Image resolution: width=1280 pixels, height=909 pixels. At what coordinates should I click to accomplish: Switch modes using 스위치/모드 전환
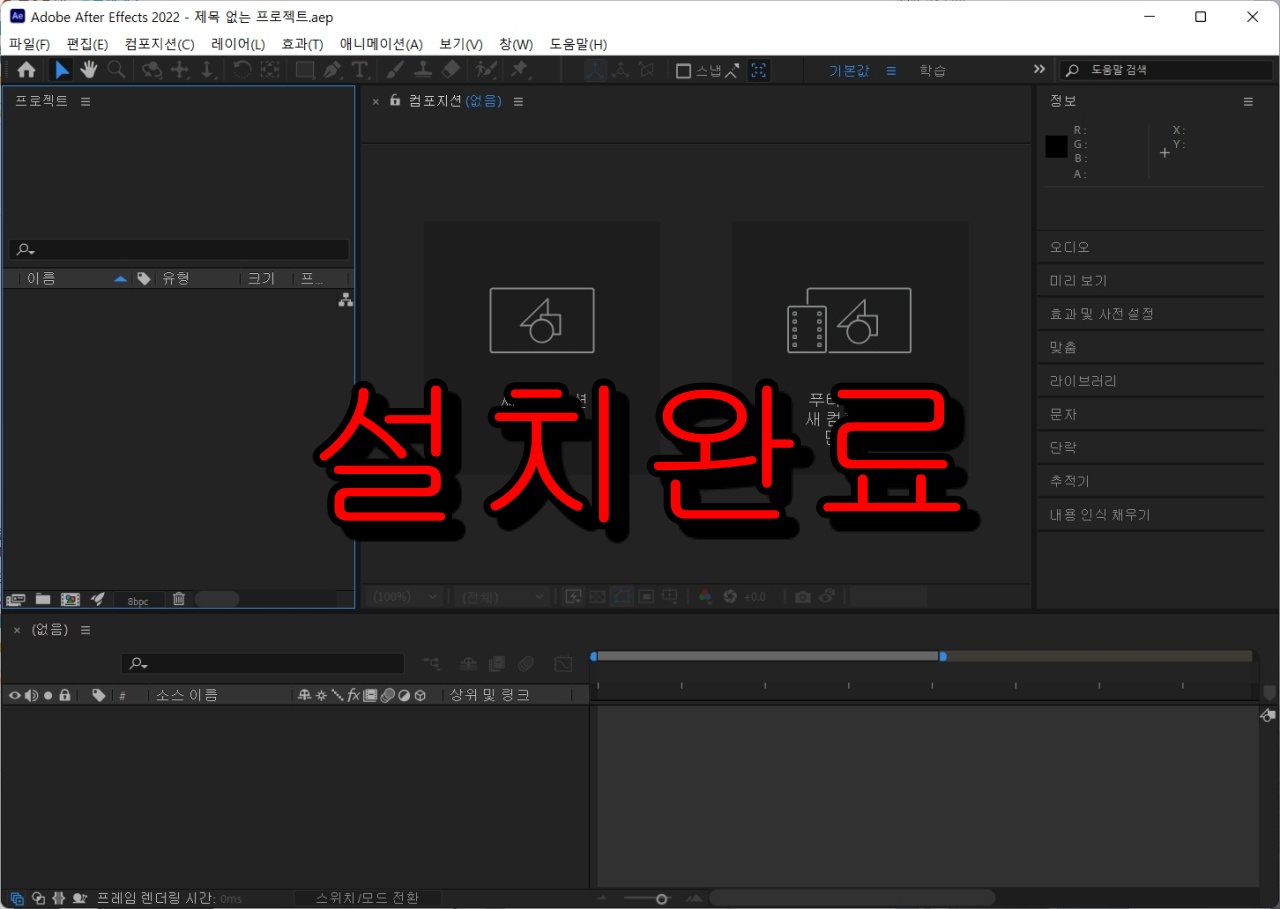click(x=367, y=897)
